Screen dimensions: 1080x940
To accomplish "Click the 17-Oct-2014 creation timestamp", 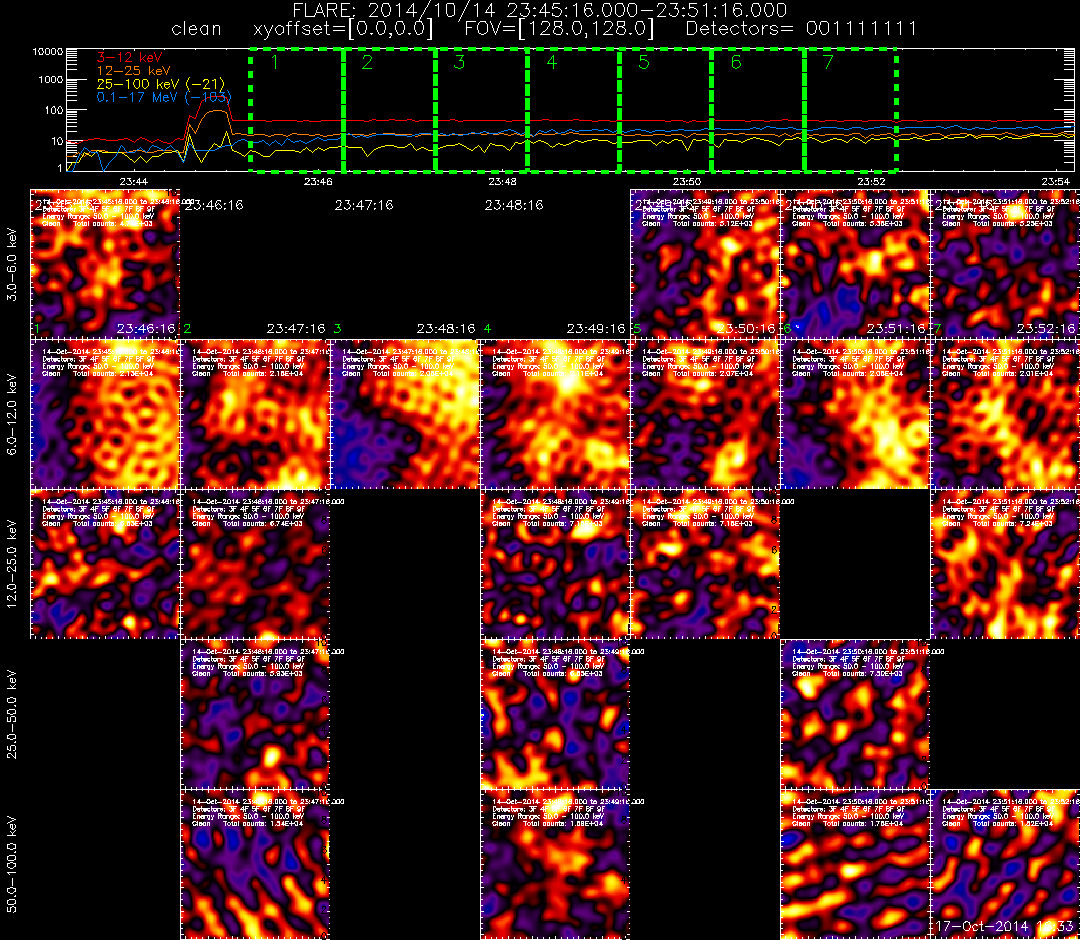I will coord(1005,926).
